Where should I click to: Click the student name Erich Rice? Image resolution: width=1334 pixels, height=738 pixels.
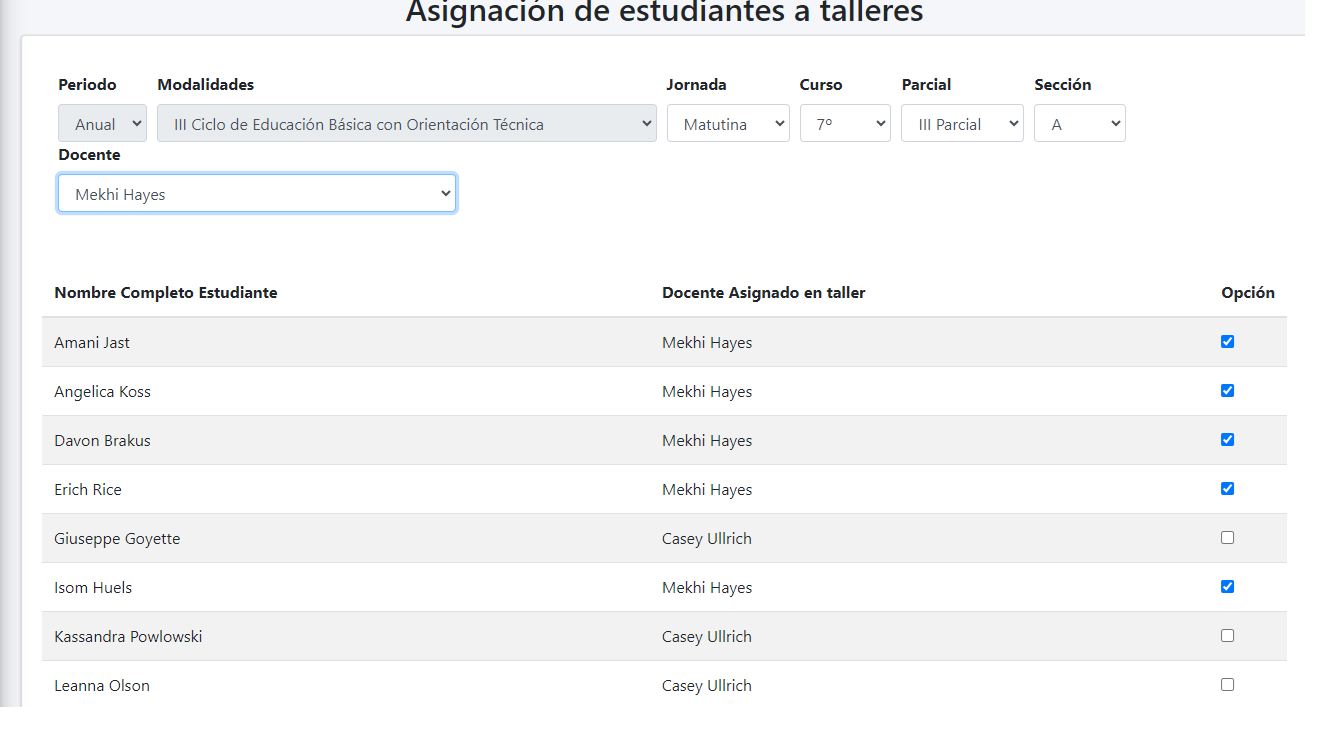point(88,490)
